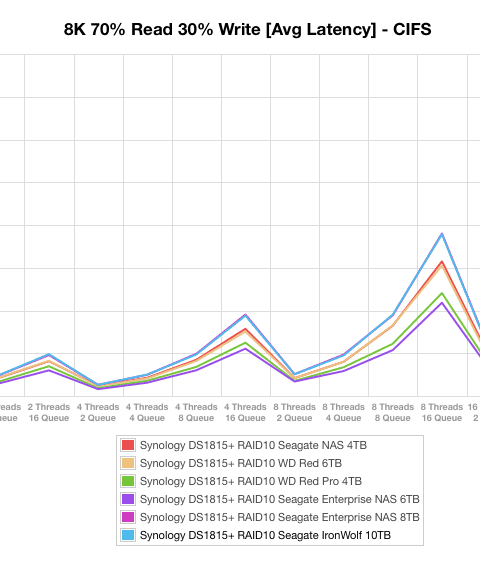Image resolution: width=480 pixels, height=574 pixels.
Task: Select the 4 Threads 8 Queue axis label
Action: (x=196, y=413)
